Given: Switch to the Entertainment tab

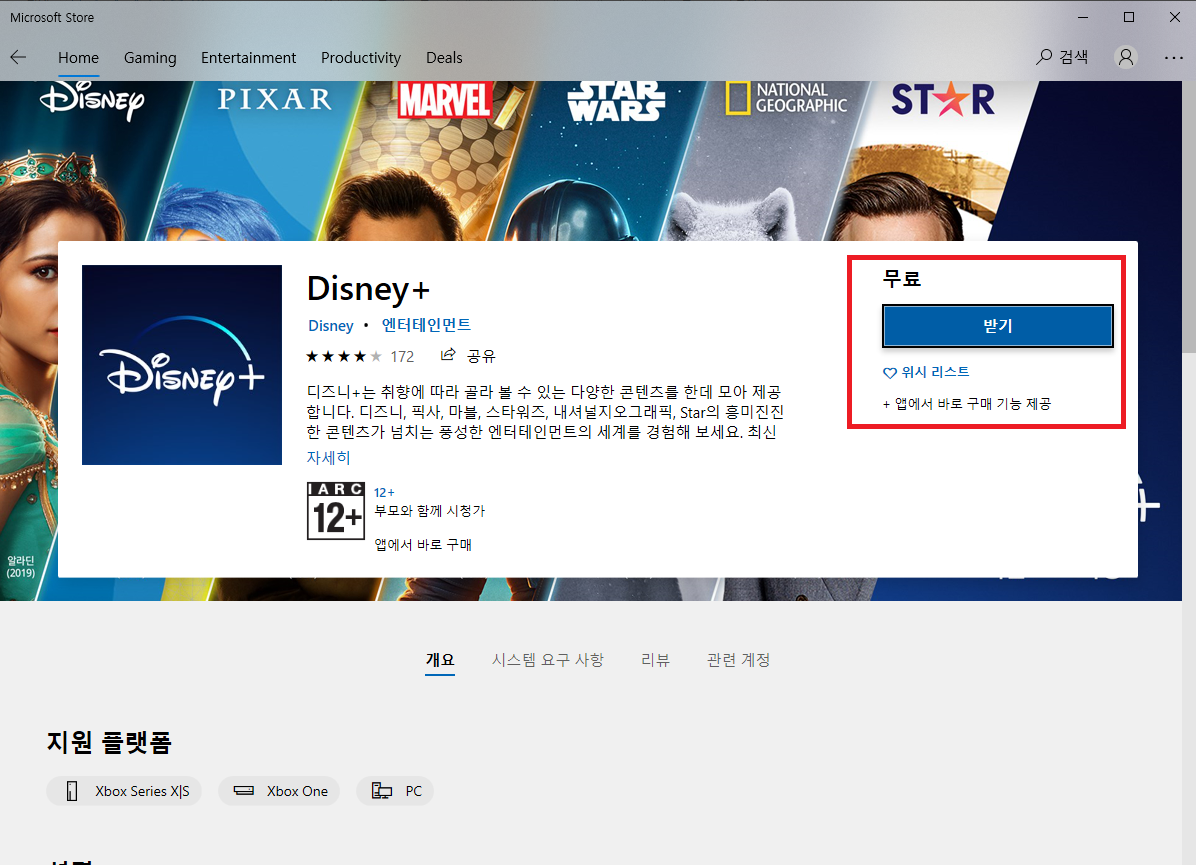Looking at the screenshot, I should [x=249, y=58].
